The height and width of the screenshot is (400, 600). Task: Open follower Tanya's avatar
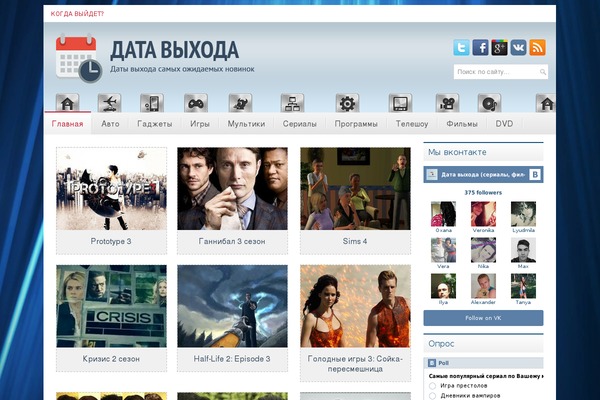[x=523, y=286]
